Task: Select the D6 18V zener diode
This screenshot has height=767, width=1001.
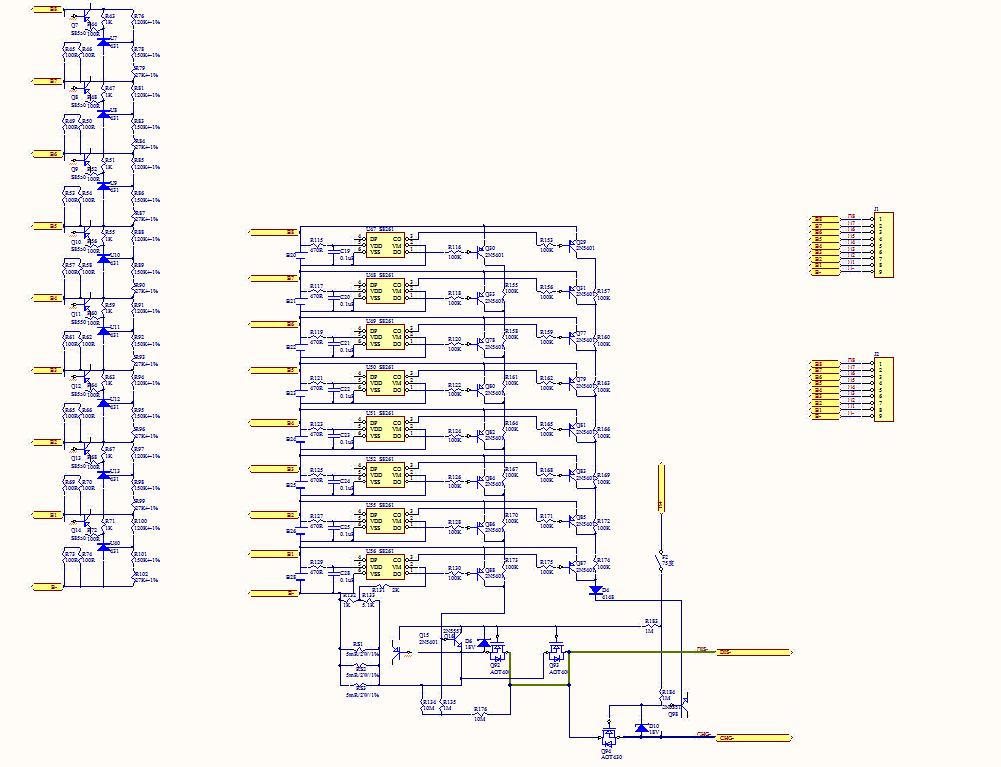Action: click(485, 643)
